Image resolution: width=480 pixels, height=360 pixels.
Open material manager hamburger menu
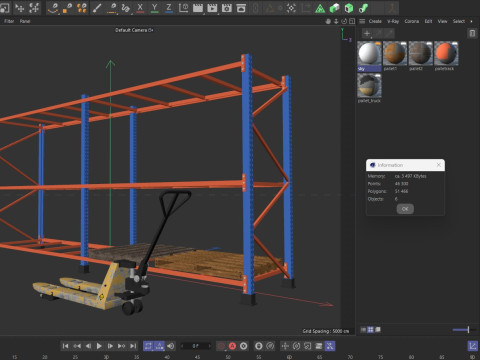tap(362, 21)
